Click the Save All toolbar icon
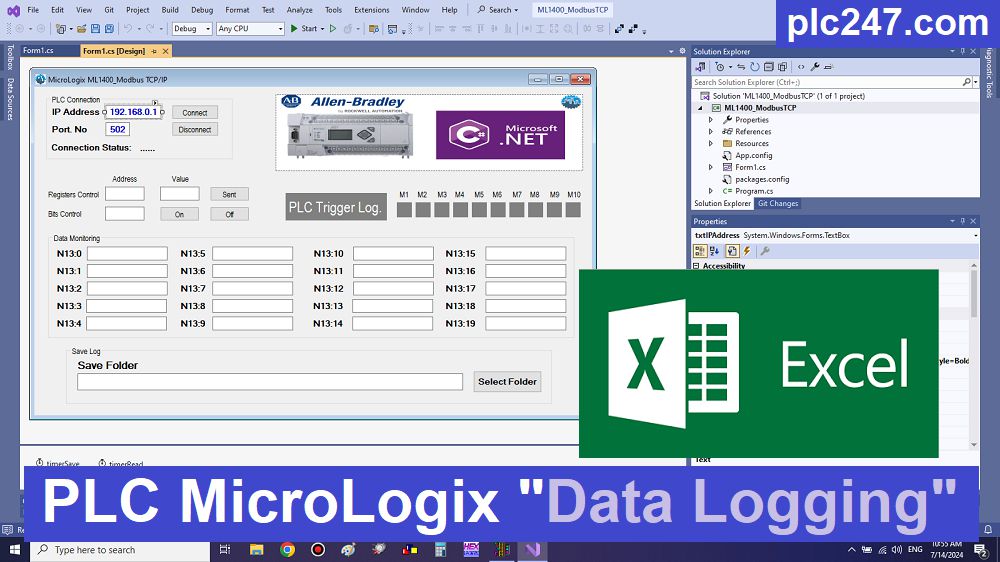This screenshot has height=562, width=1000. [109, 29]
